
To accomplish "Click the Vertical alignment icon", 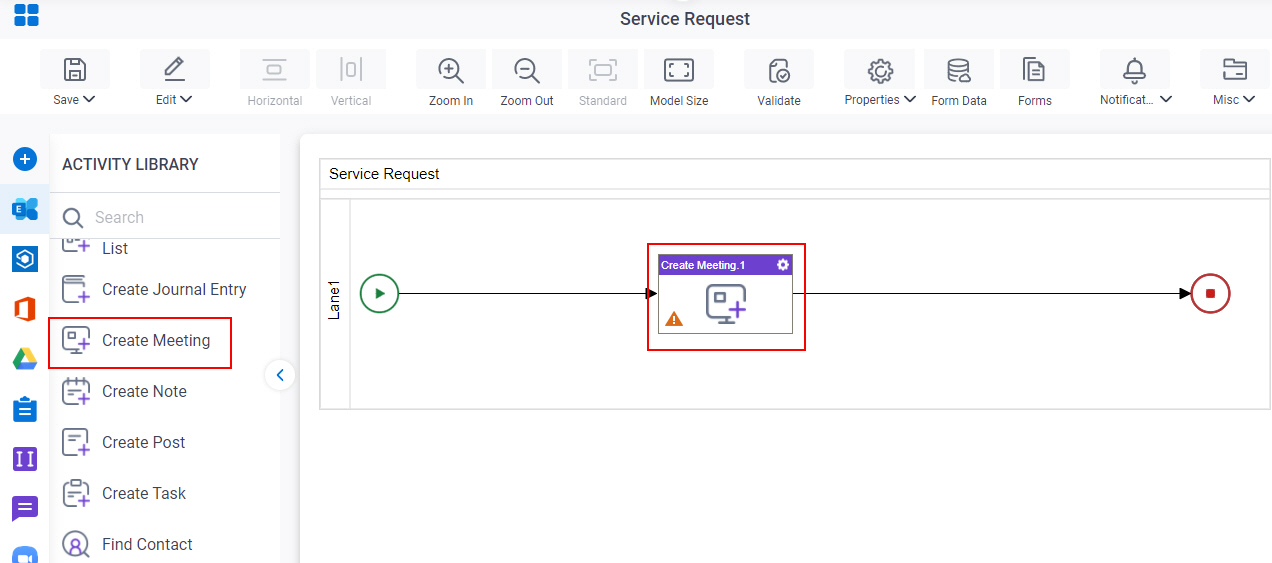I will point(350,69).
